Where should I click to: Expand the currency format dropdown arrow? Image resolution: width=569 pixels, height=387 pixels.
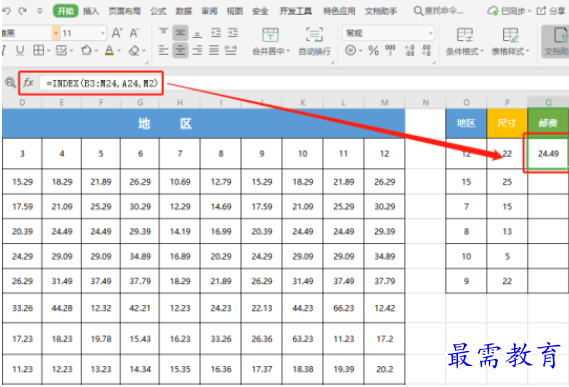(360, 51)
